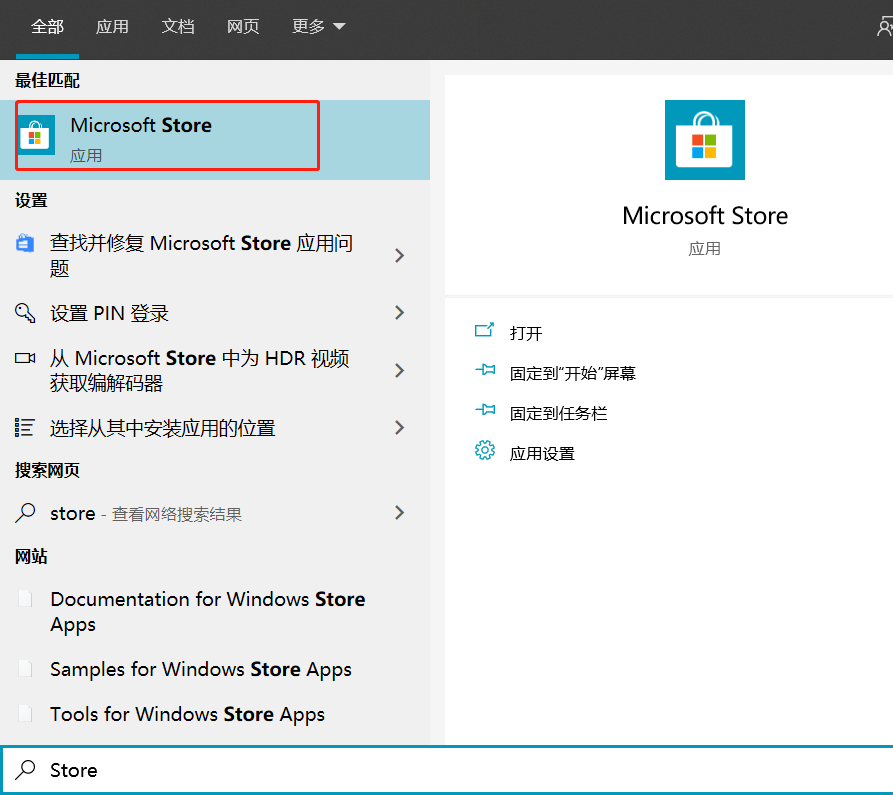Click the key icon beside 设置 PIN 登录
Image resolution: width=893 pixels, height=795 pixels.
24,313
